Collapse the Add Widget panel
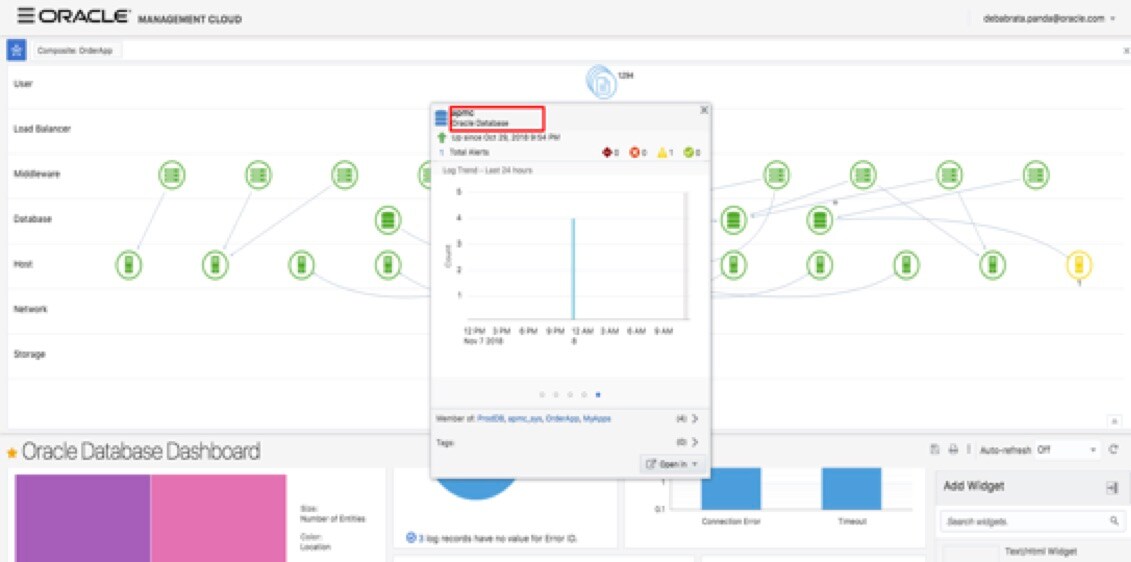The width and height of the screenshot is (1131, 562). 1112,488
